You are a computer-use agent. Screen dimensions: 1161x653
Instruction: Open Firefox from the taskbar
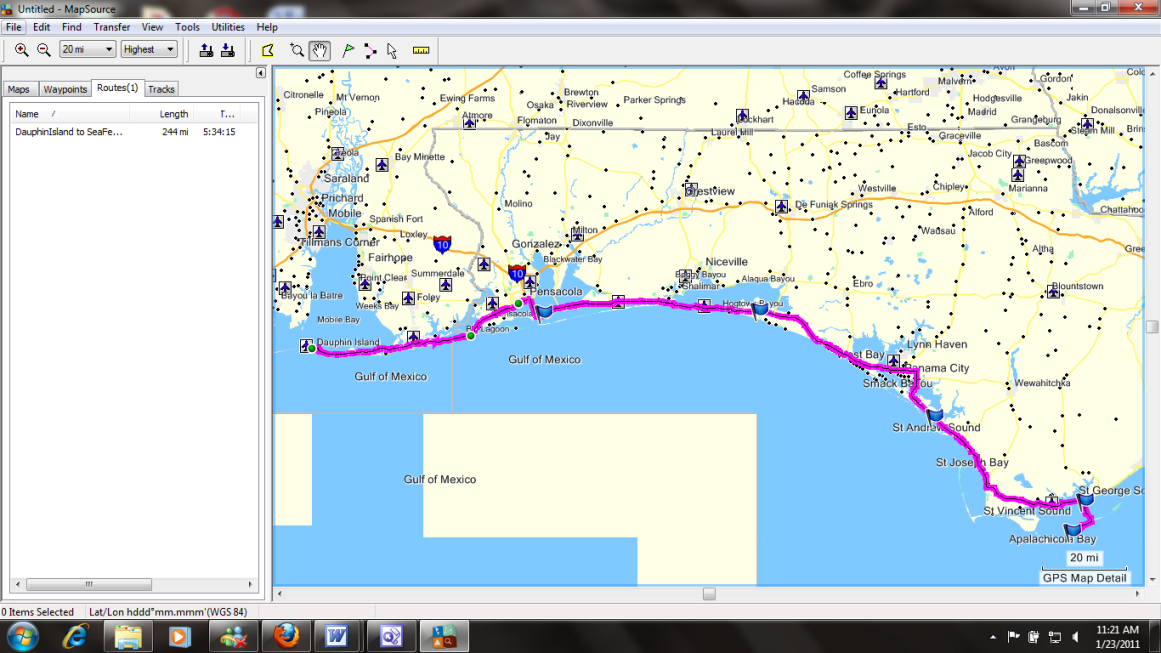point(285,637)
